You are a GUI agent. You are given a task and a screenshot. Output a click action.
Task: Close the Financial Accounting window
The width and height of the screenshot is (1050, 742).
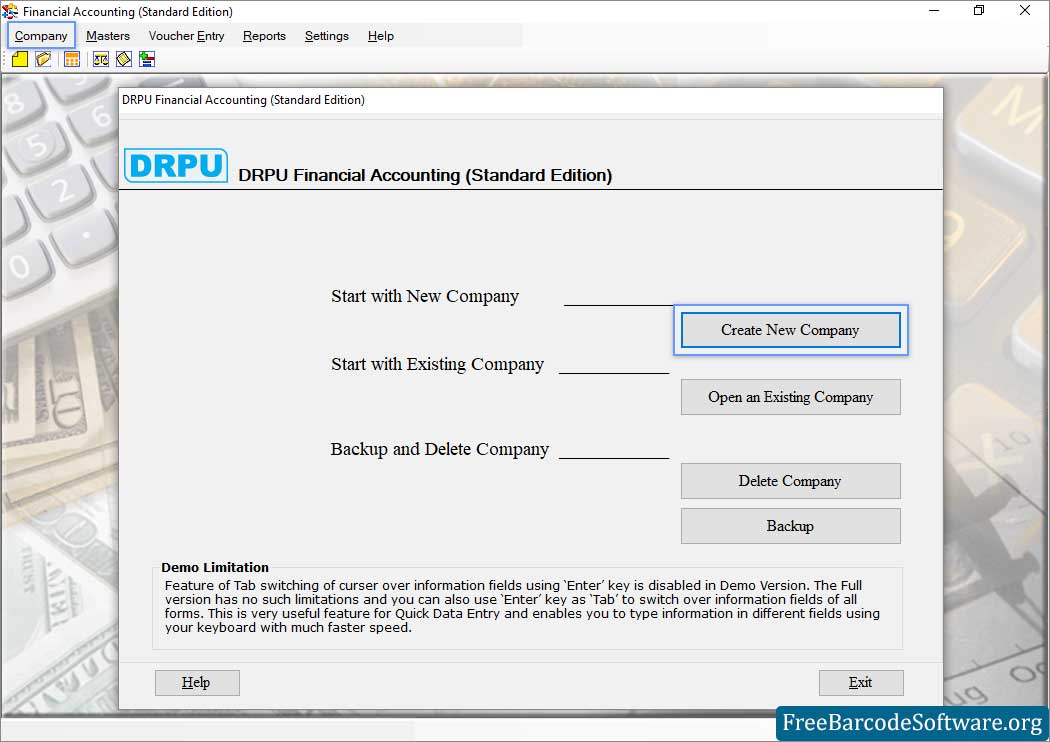[x=1025, y=11]
